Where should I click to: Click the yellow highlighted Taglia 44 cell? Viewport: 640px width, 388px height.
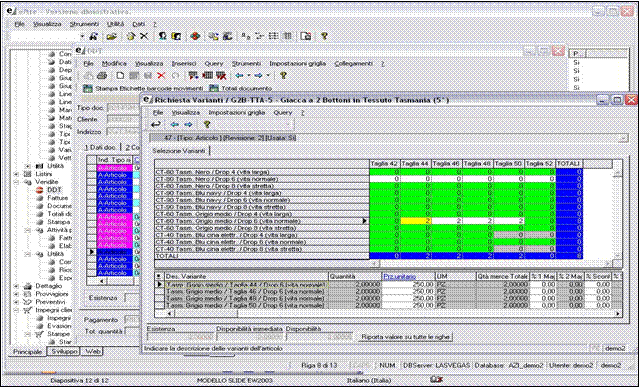tap(416, 221)
